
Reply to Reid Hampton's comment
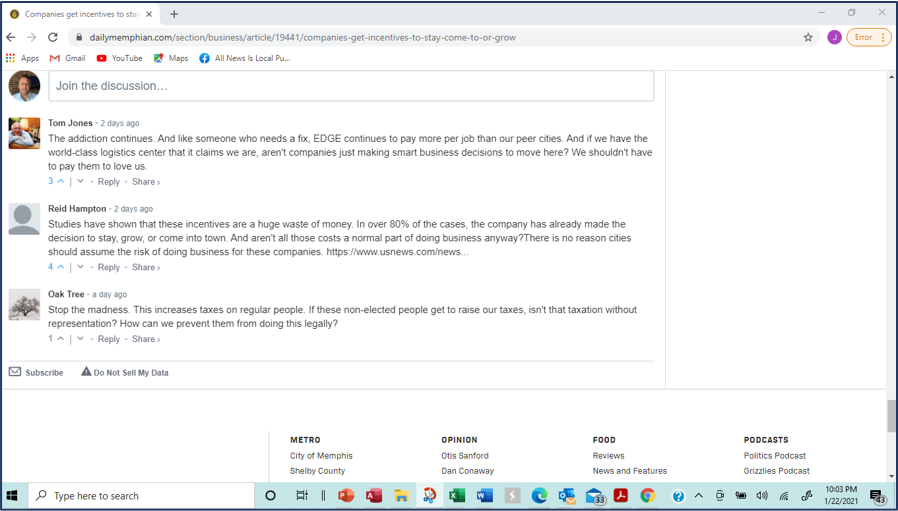[109, 267]
